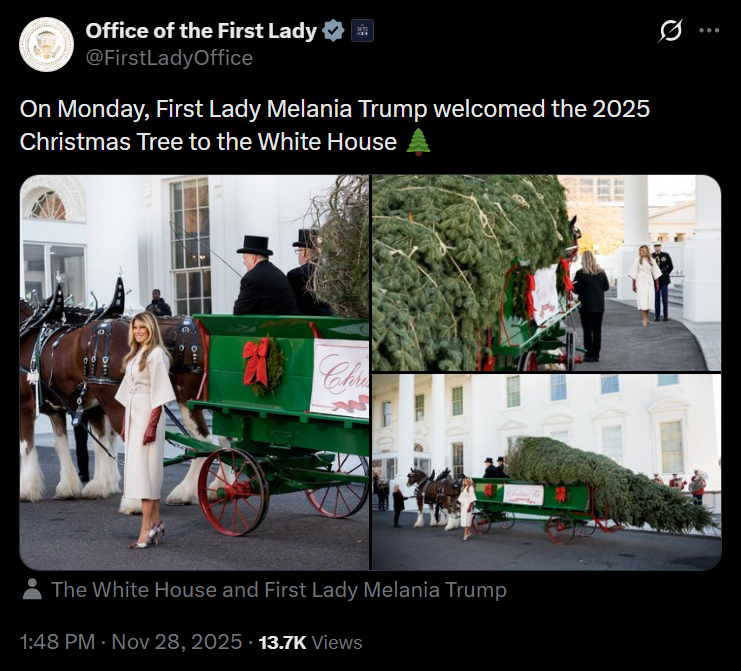Image resolution: width=741 pixels, height=671 pixels.
Task: Open Grok explain-this-post icon
Action: click(671, 31)
